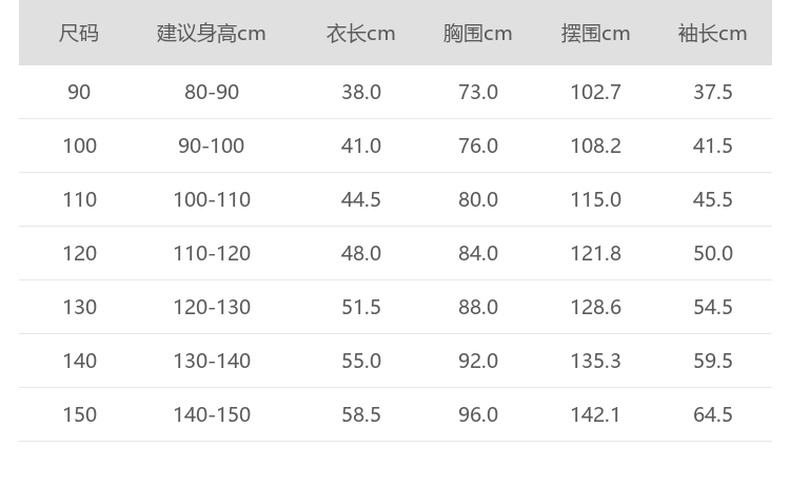The width and height of the screenshot is (790, 485).
Task: Select the 142.1 hem measurement cell
Action: pyautogui.click(x=595, y=415)
